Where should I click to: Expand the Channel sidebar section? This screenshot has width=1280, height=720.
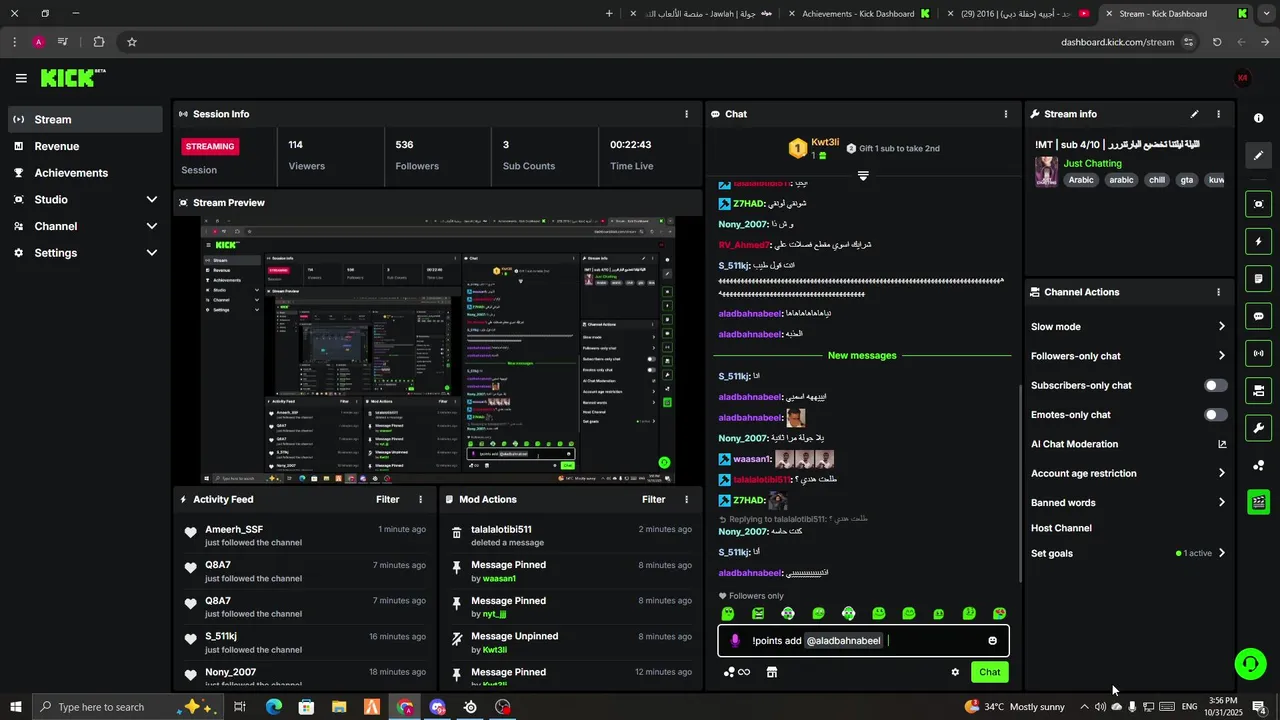coord(85,226)
